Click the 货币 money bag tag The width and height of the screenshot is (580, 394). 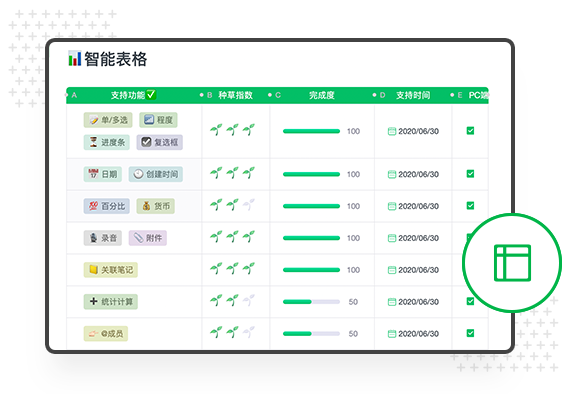pos(156,206)
